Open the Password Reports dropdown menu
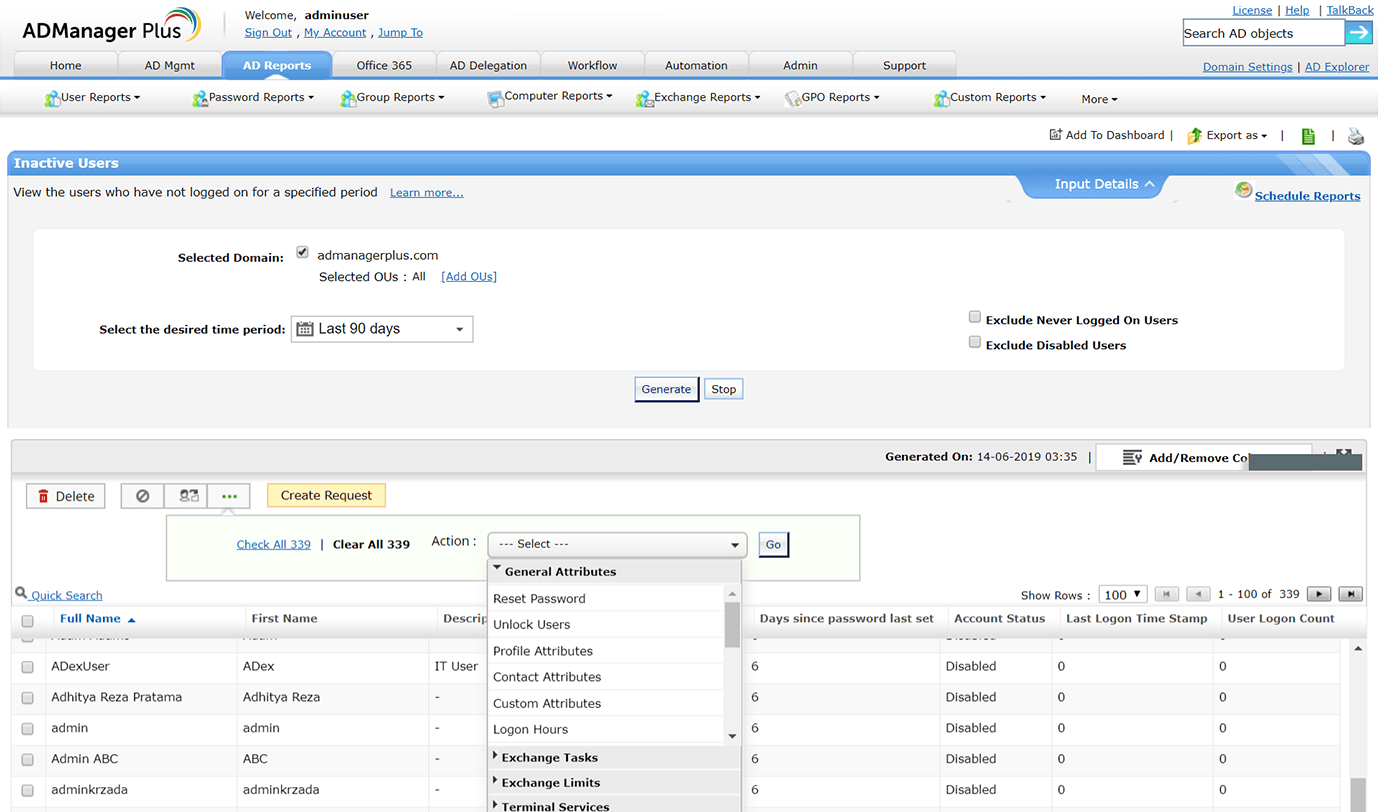 pyautogui.click(x=253, y=98)
